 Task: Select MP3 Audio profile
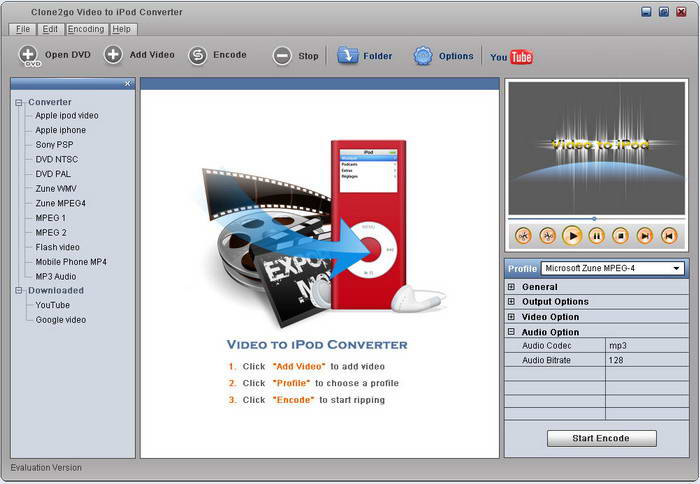56,276
